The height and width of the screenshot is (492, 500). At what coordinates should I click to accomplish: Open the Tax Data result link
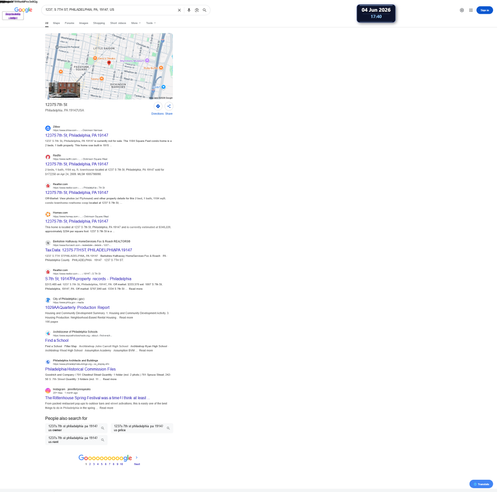[89, 251]
